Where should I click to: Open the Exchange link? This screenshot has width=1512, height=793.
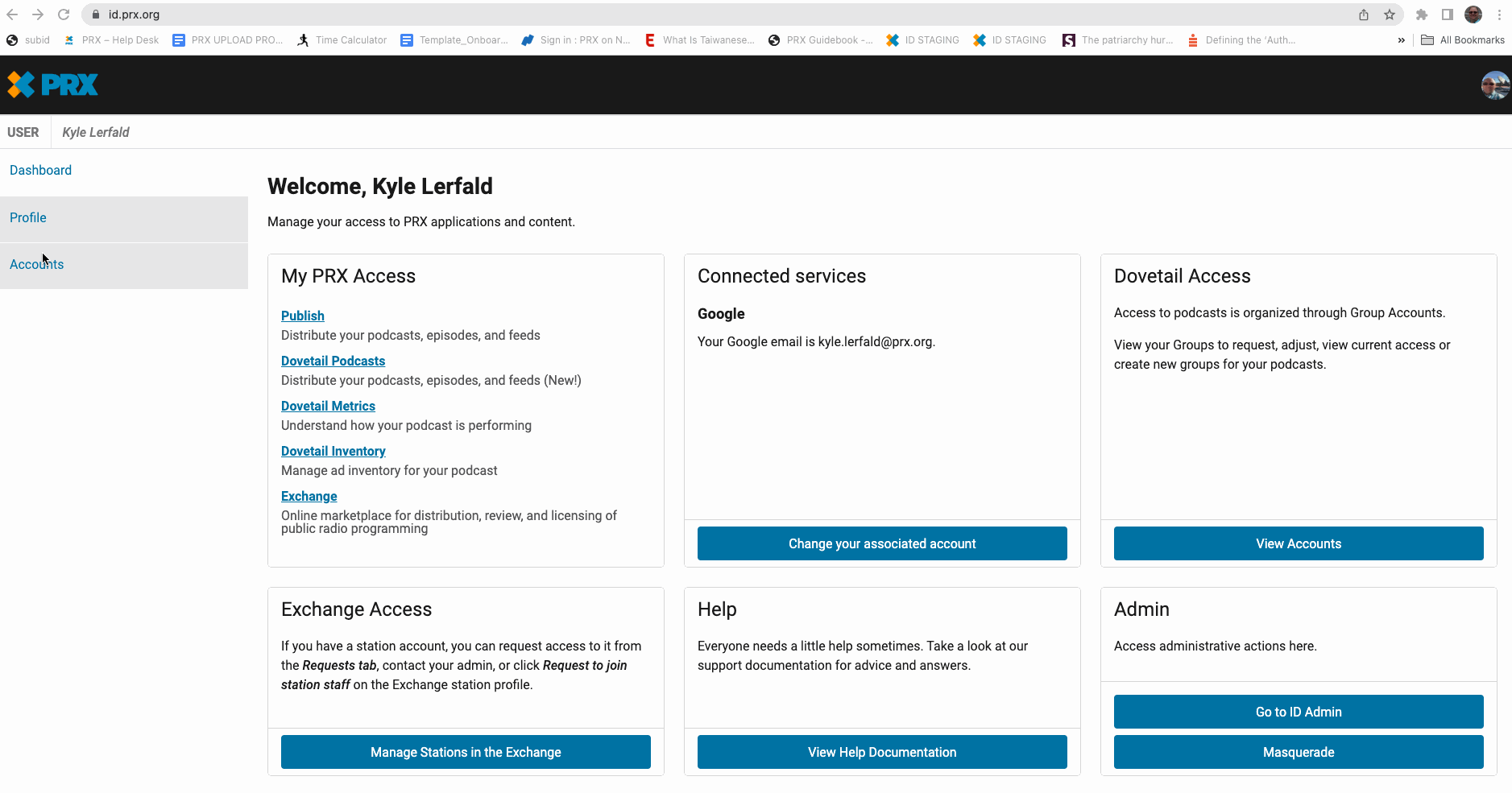point(309,496)
